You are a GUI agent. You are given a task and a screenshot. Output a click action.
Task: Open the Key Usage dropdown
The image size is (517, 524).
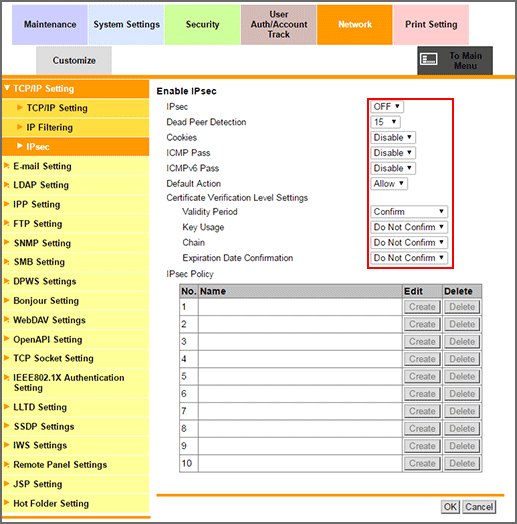(x=409, y=227)
